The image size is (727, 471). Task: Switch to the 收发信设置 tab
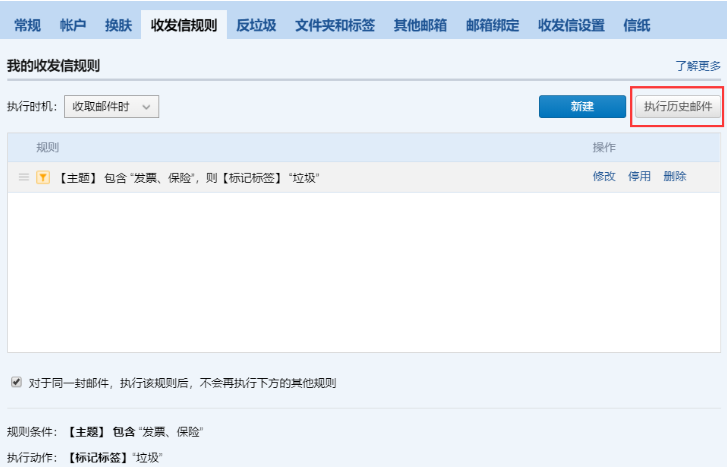(x=571, y=25)
